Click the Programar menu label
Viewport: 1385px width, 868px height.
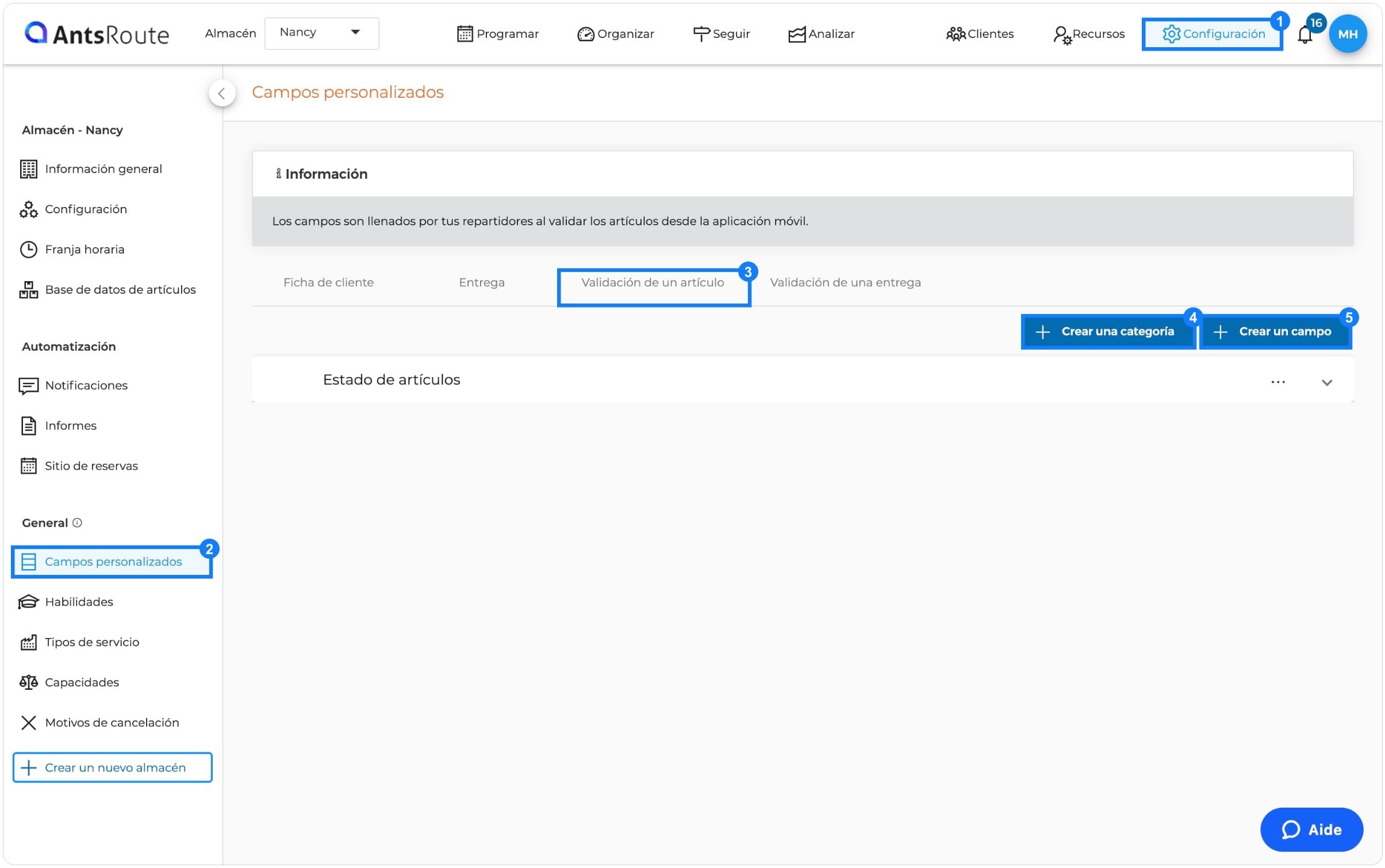pyautogui.click(x=508, y=34)
